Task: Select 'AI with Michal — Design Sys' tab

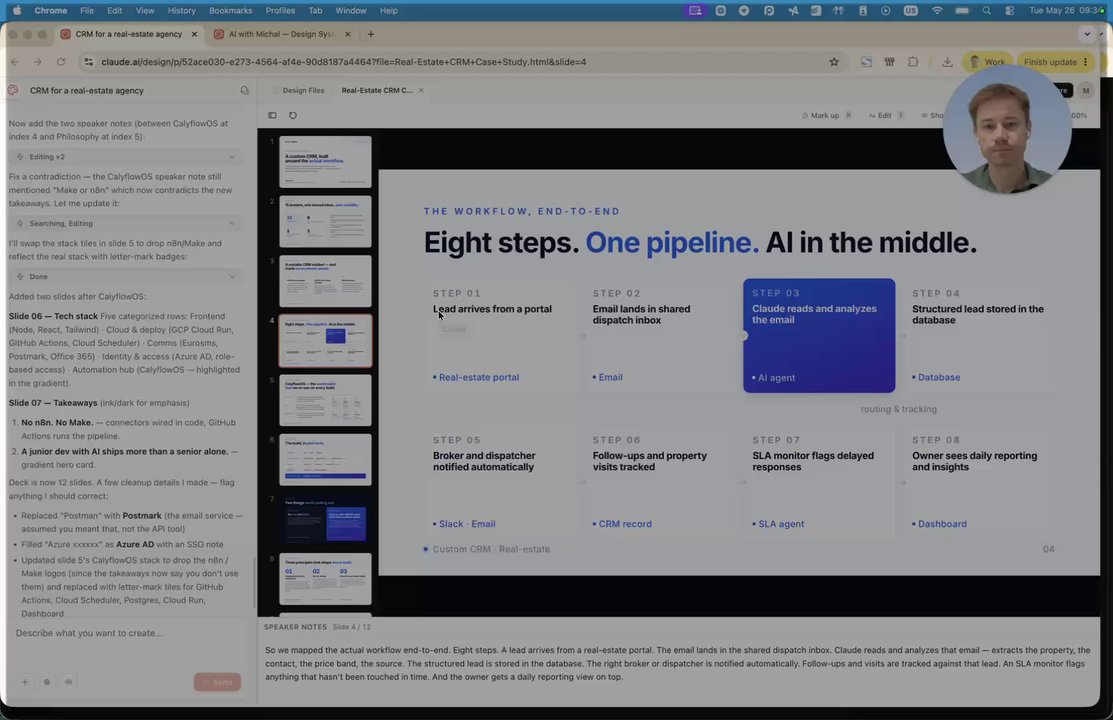Action: click(281, 34)
